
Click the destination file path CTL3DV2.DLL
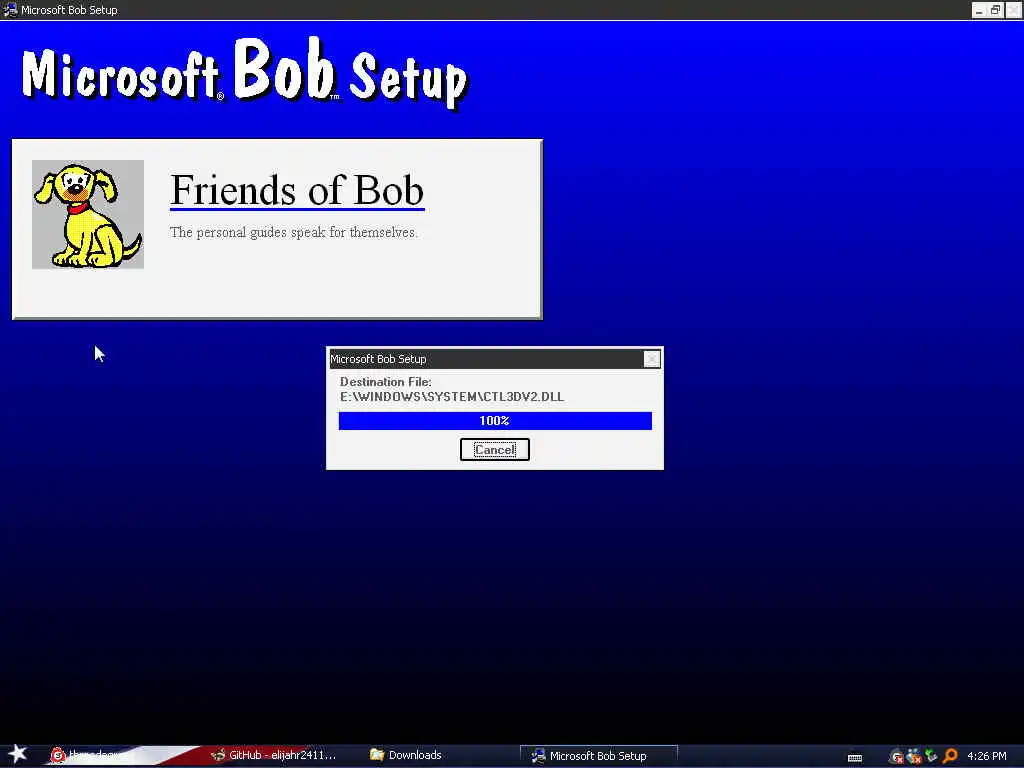452,396
